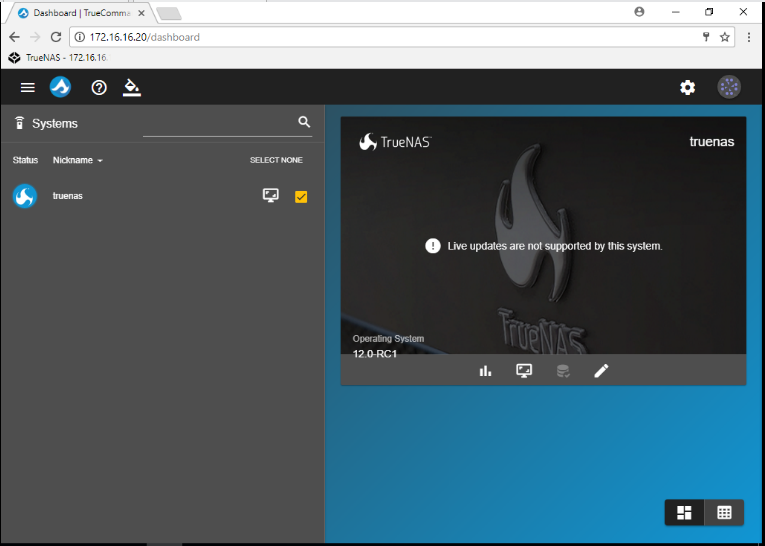
Task: Click the truenas system status icon
Action: [24, 196]
